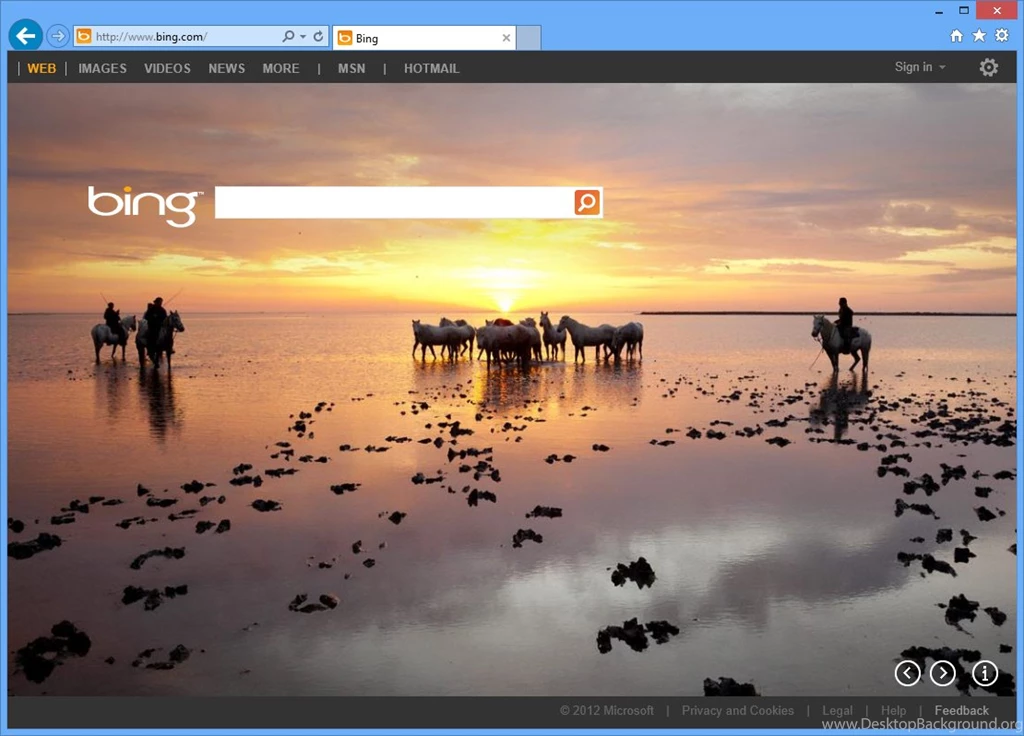
Task: Open the Favorites star icon
Action: click(x=979, y=35)
